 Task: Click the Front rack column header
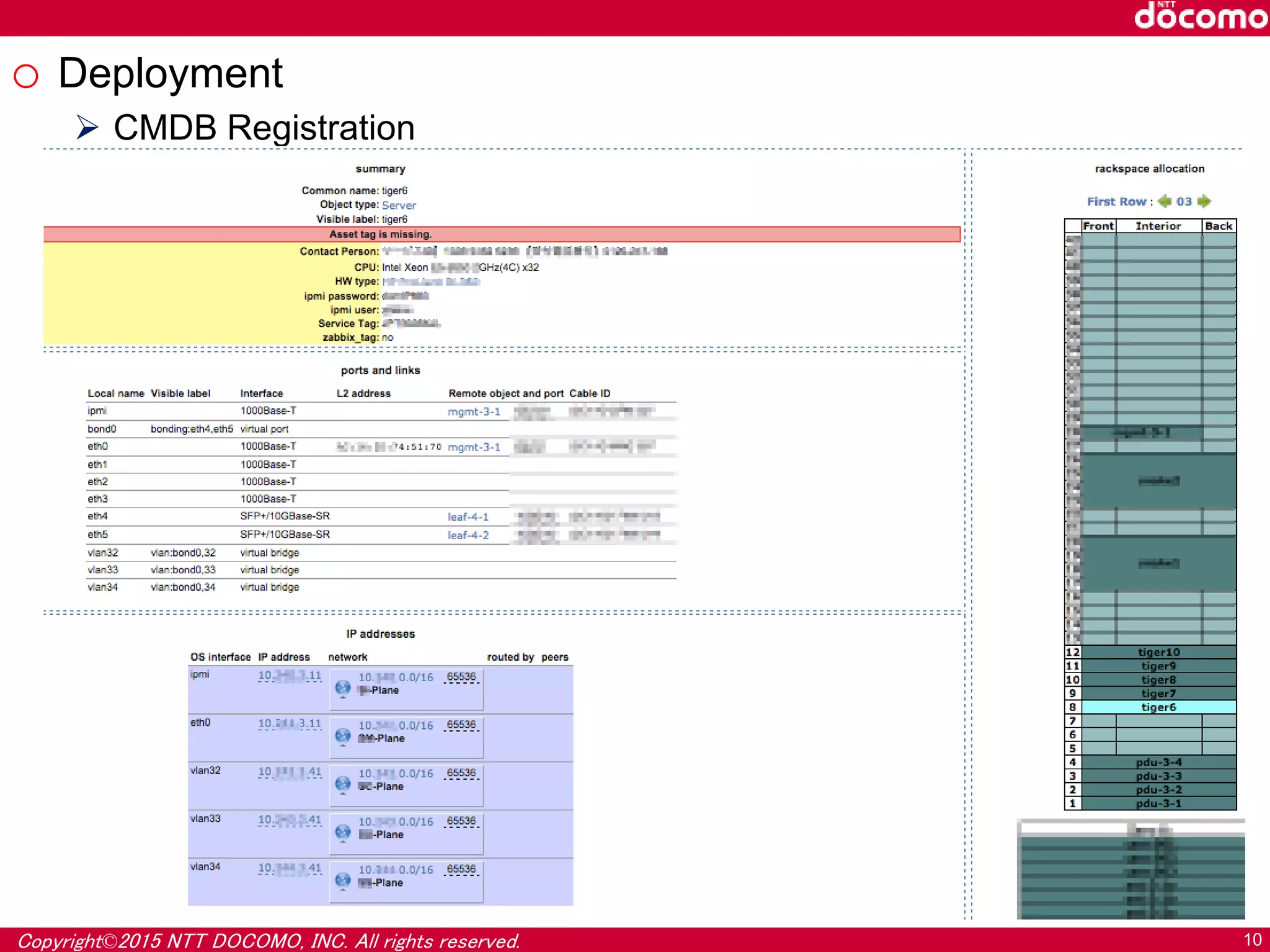point(1098,226)
